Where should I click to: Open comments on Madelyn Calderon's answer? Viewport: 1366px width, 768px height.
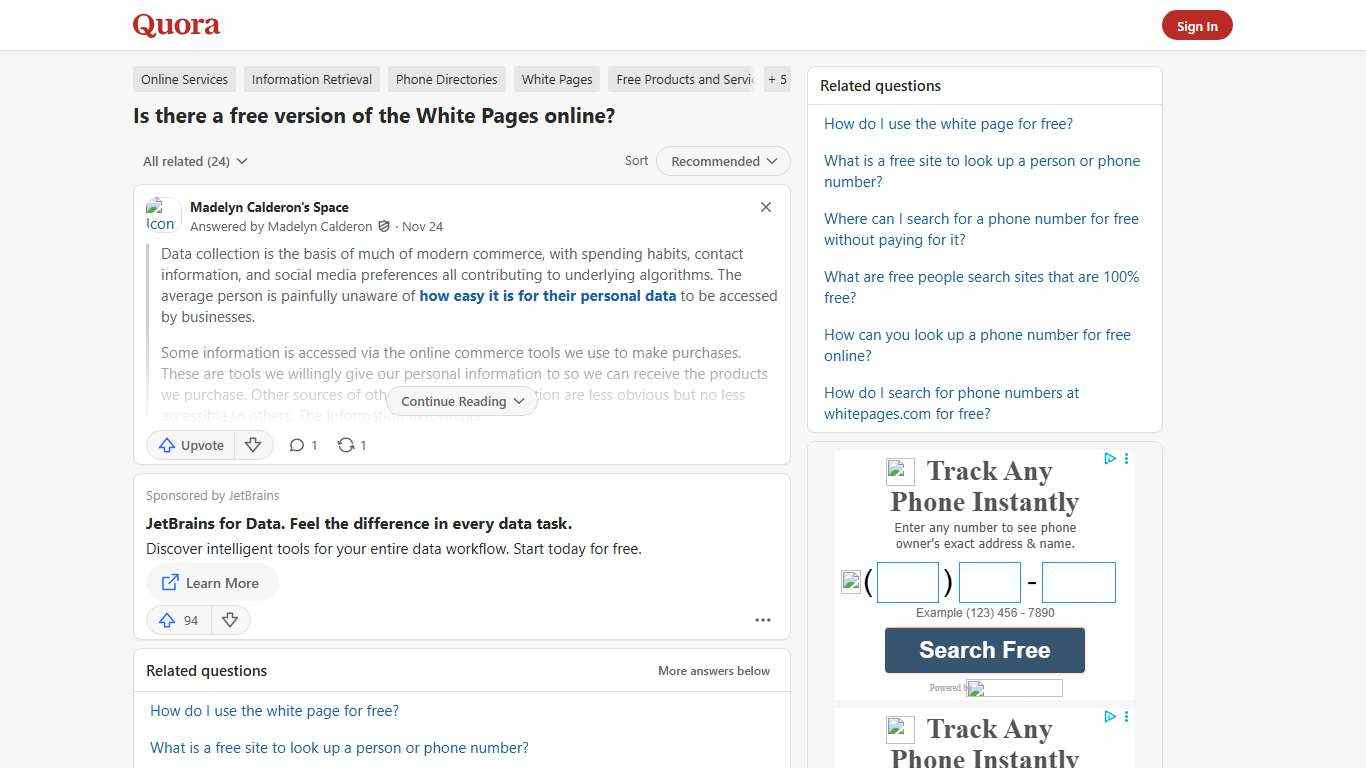point(303,445)
